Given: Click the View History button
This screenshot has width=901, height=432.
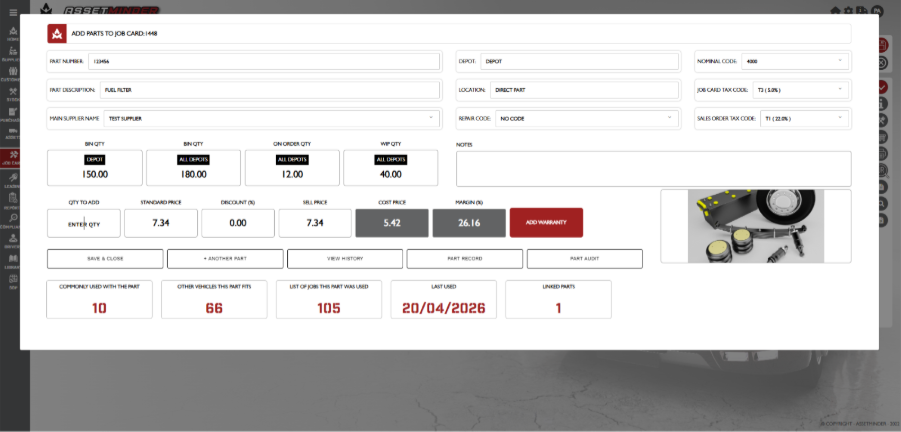Looking at the screenshot, I should [345, 259].
